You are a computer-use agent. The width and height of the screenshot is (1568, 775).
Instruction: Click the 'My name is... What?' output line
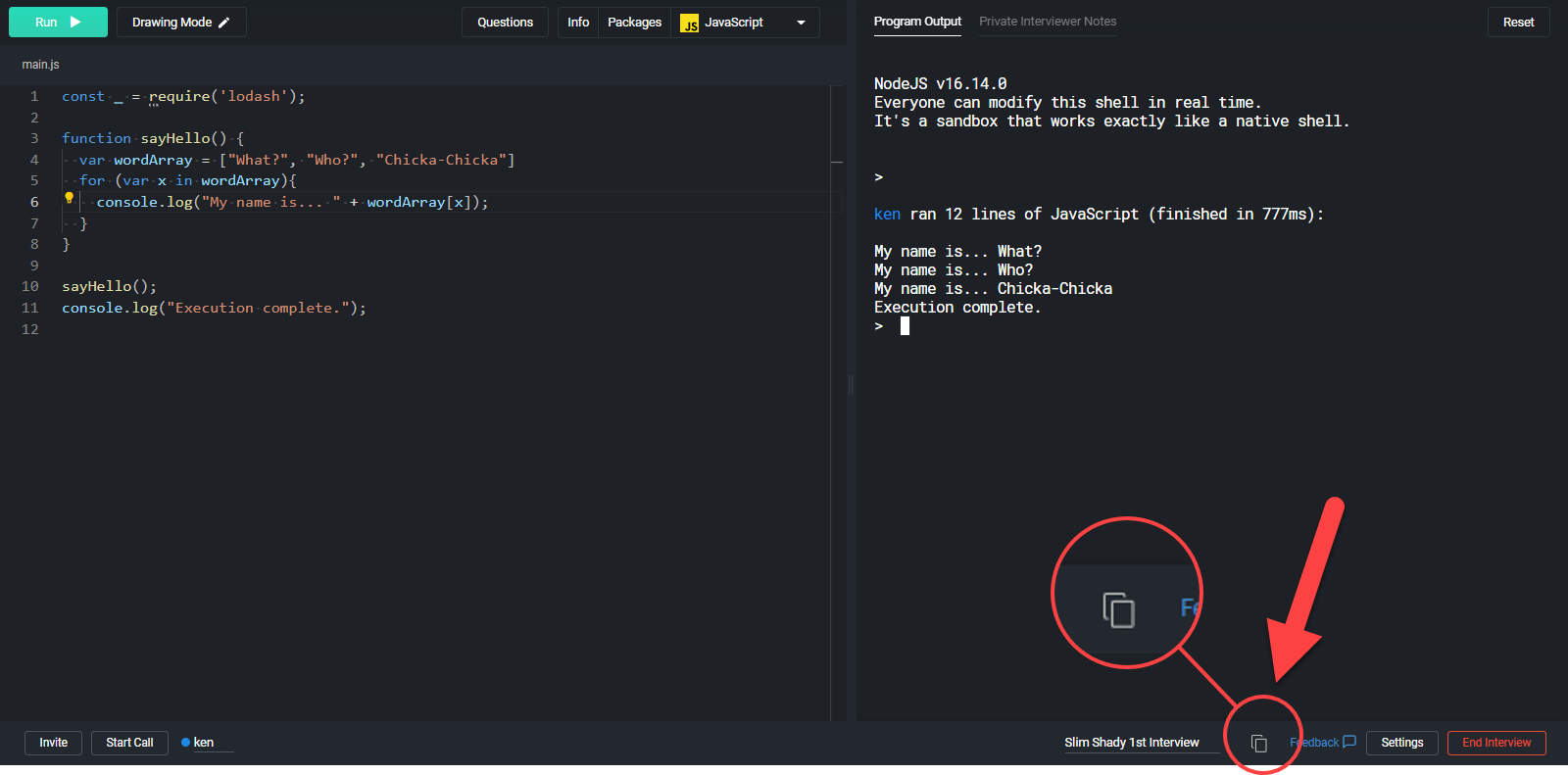958,252
